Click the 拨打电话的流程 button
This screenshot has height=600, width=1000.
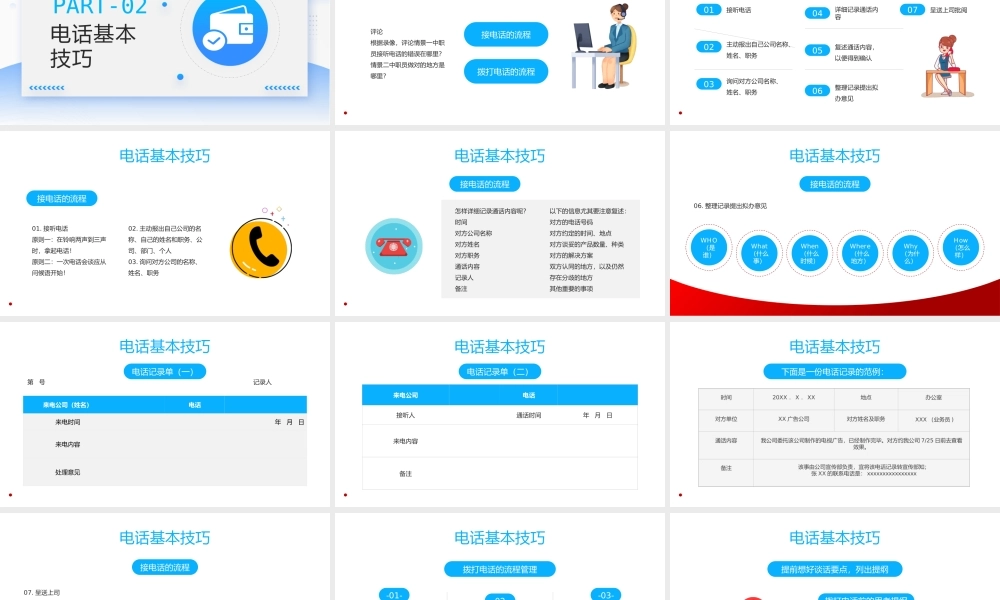pos(506,71)
